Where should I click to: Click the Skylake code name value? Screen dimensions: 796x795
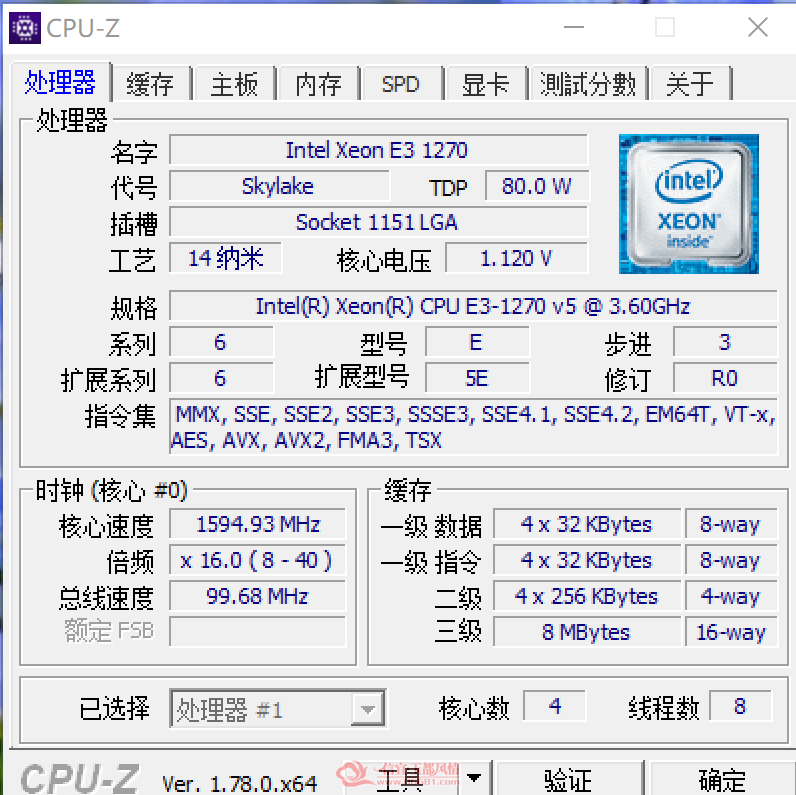click(279, 186)
